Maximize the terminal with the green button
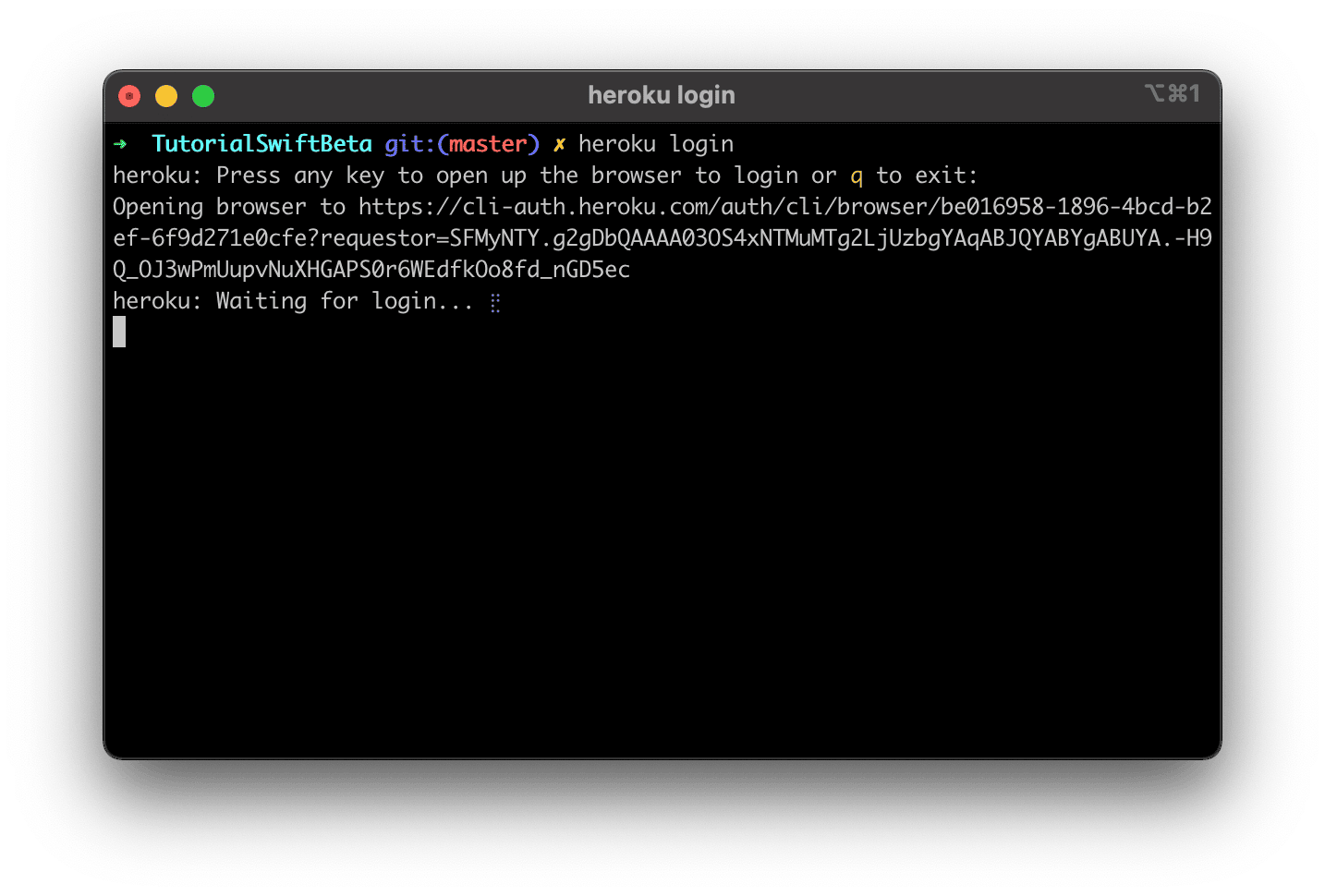The image size is (1325, 896). pyautogui.click(x=203, y=96)
